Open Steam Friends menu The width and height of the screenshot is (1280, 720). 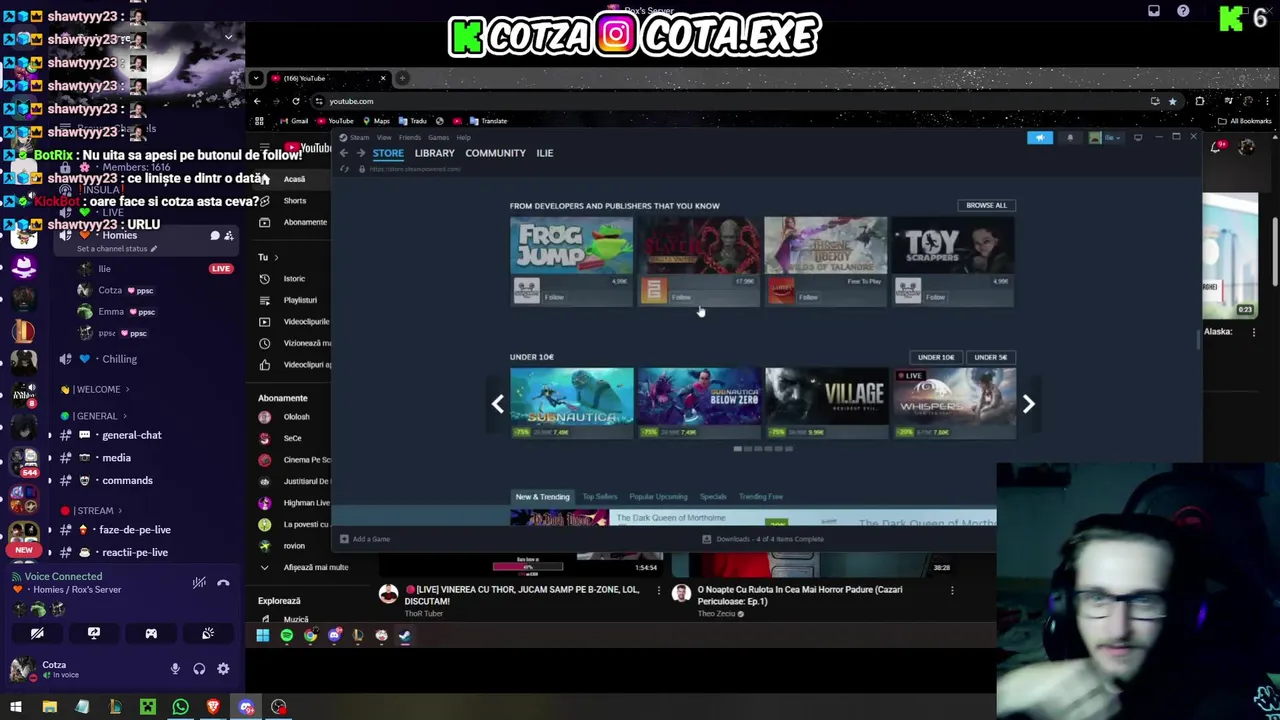[x=410, y=138]
